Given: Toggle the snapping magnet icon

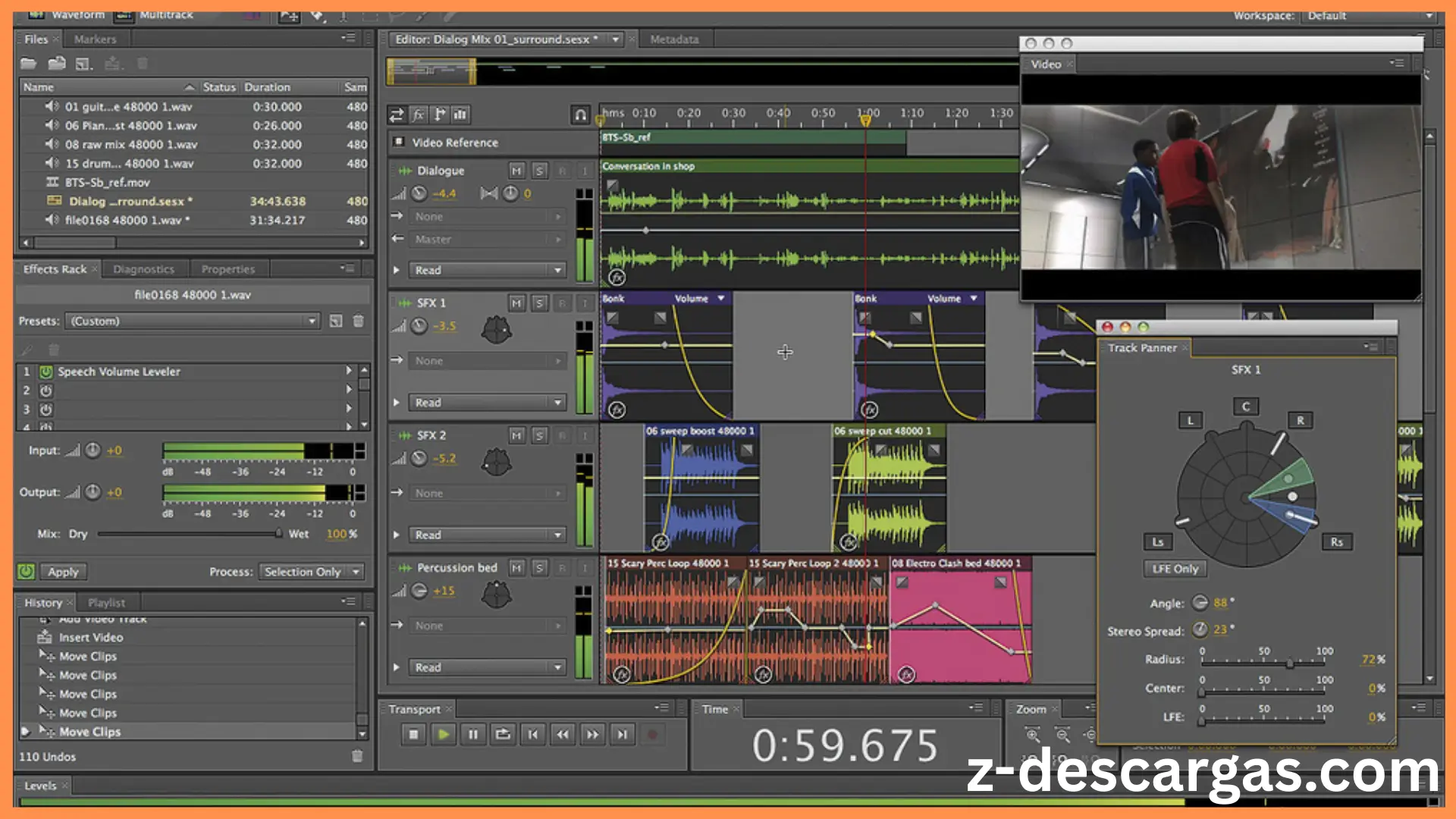Looking at the screenshot, I should tap(580, 115).
